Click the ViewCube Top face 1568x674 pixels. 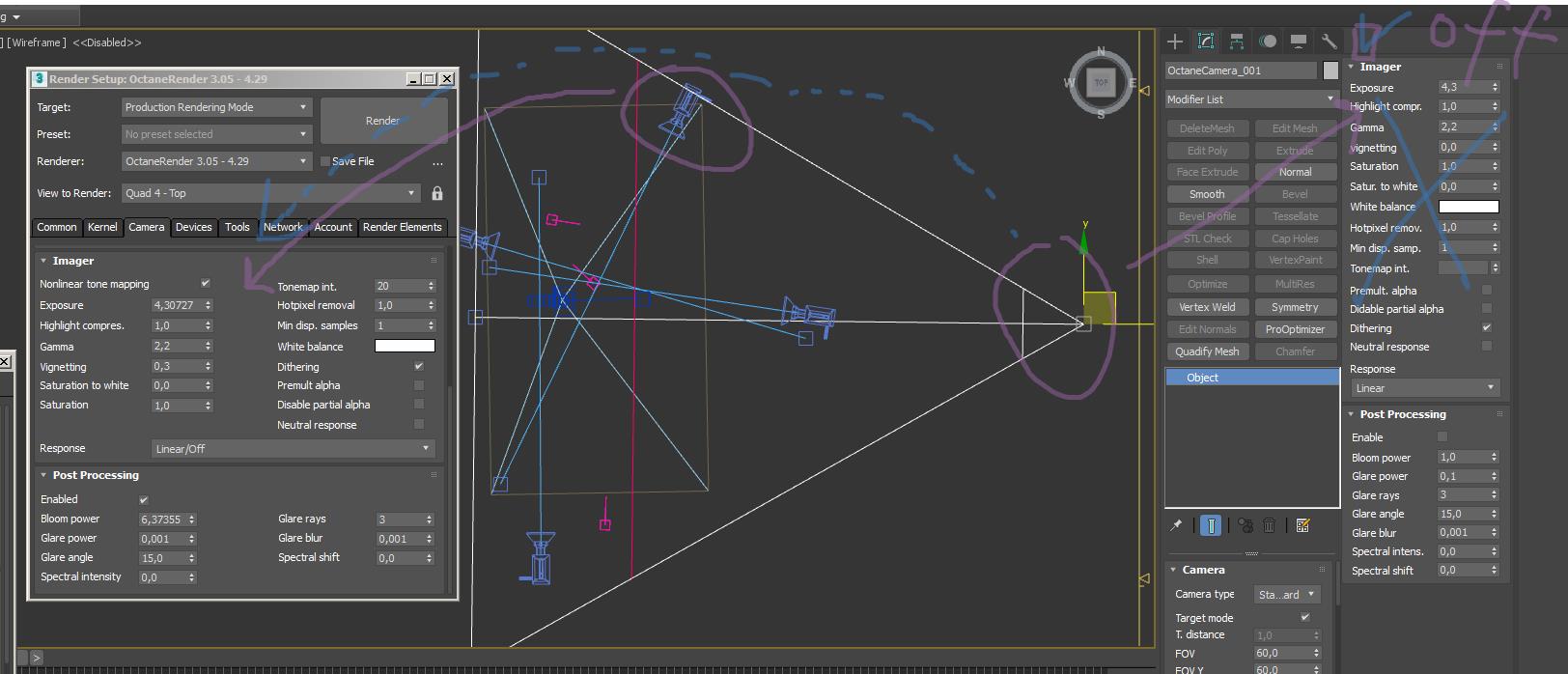click(1101, 83)
